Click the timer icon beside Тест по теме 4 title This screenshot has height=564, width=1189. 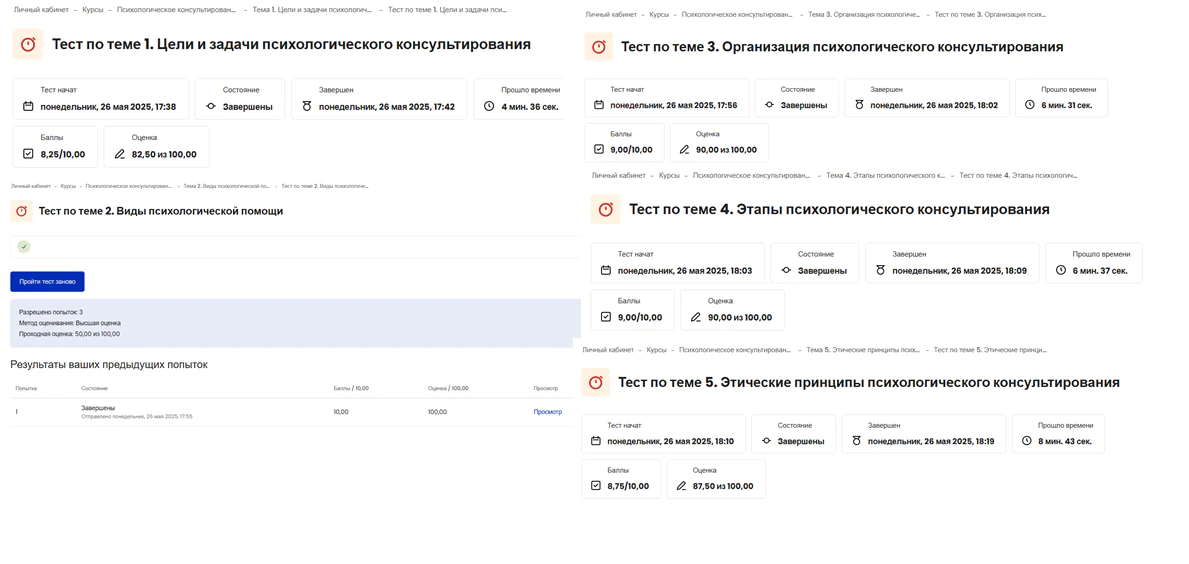coord(606,209)
